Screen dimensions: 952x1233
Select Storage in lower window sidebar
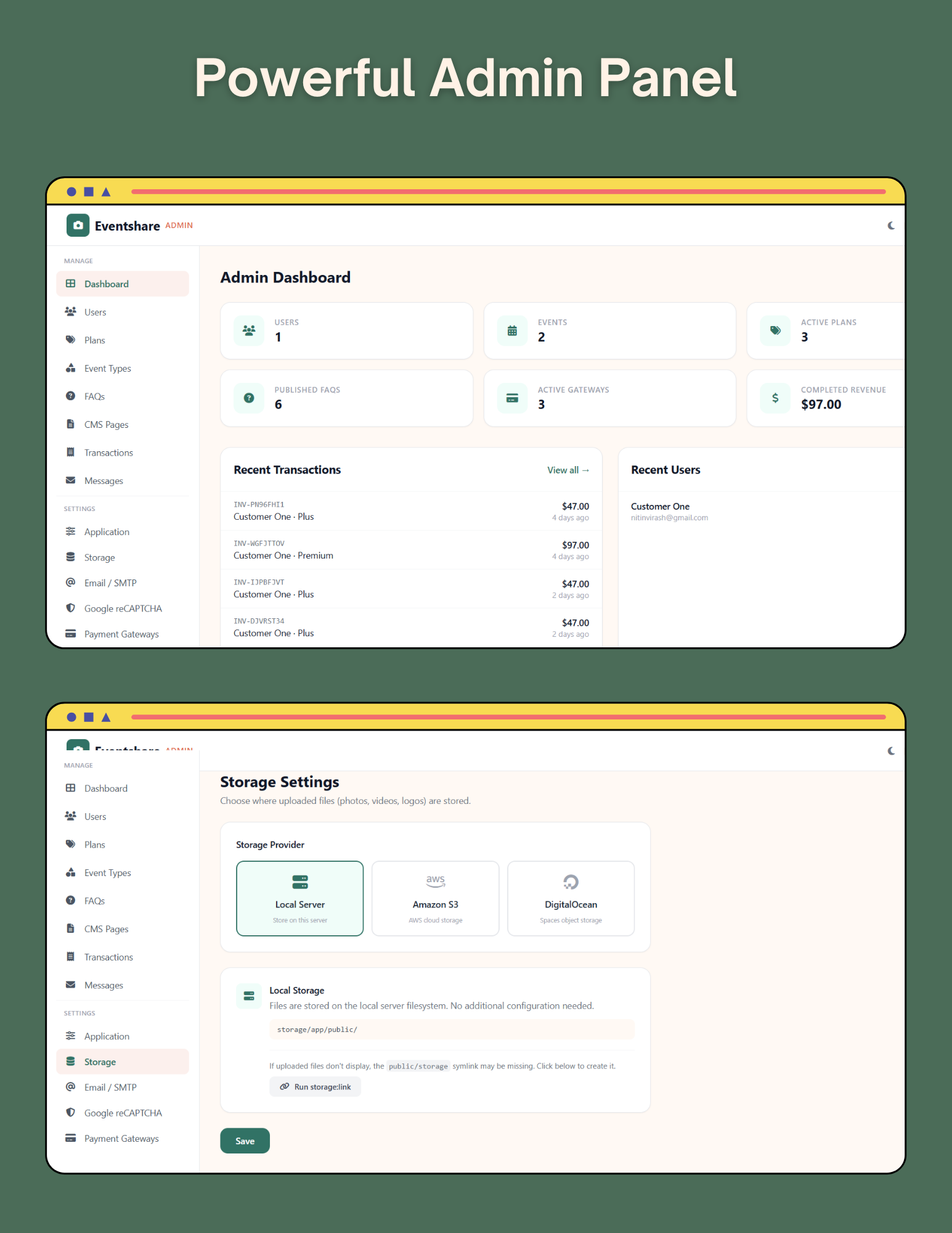(123, 1062)
